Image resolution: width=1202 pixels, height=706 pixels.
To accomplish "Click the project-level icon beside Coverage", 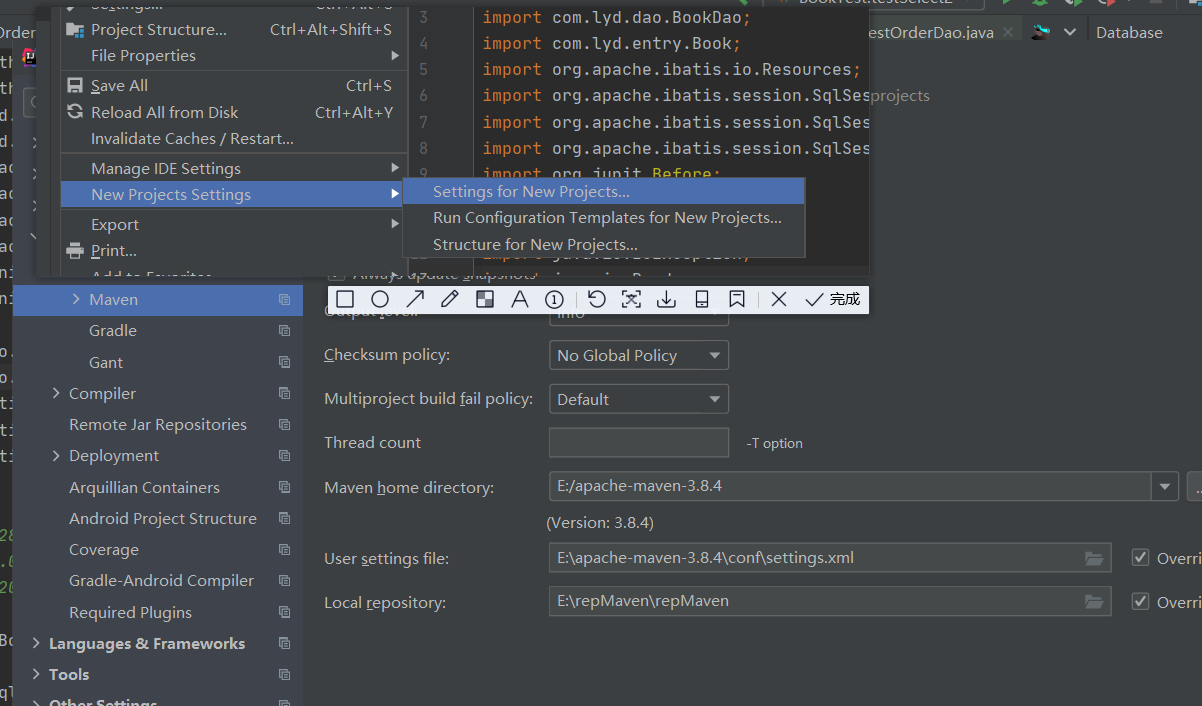I will pos(285,550).
